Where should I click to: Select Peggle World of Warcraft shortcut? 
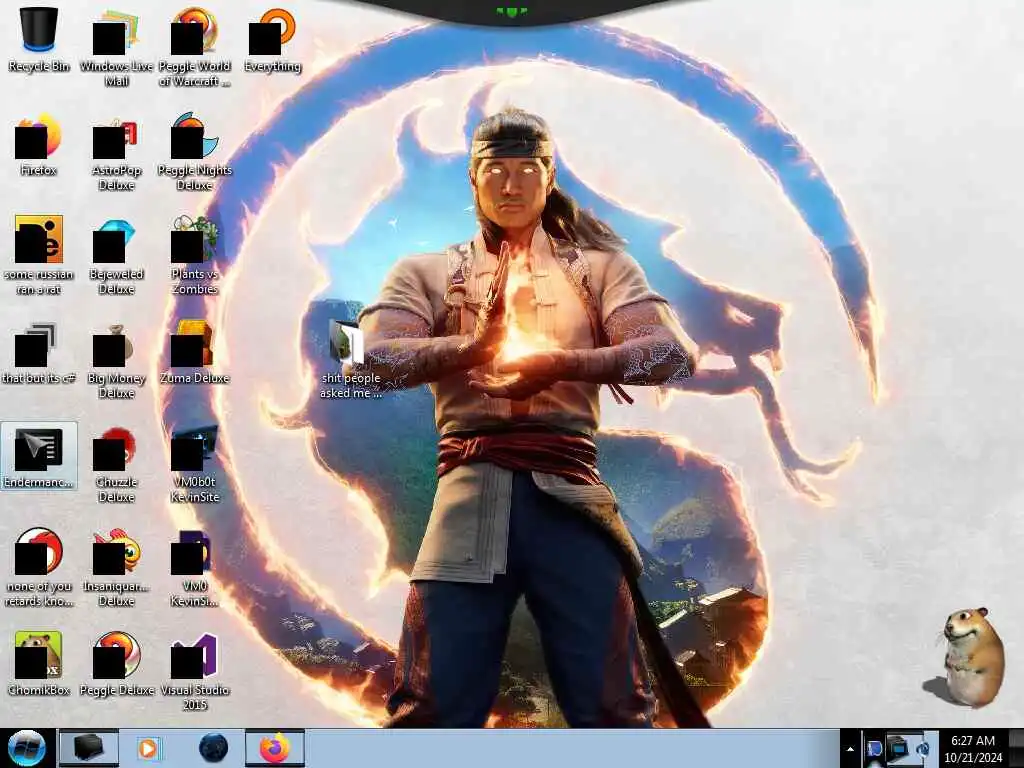click(195, 47)
